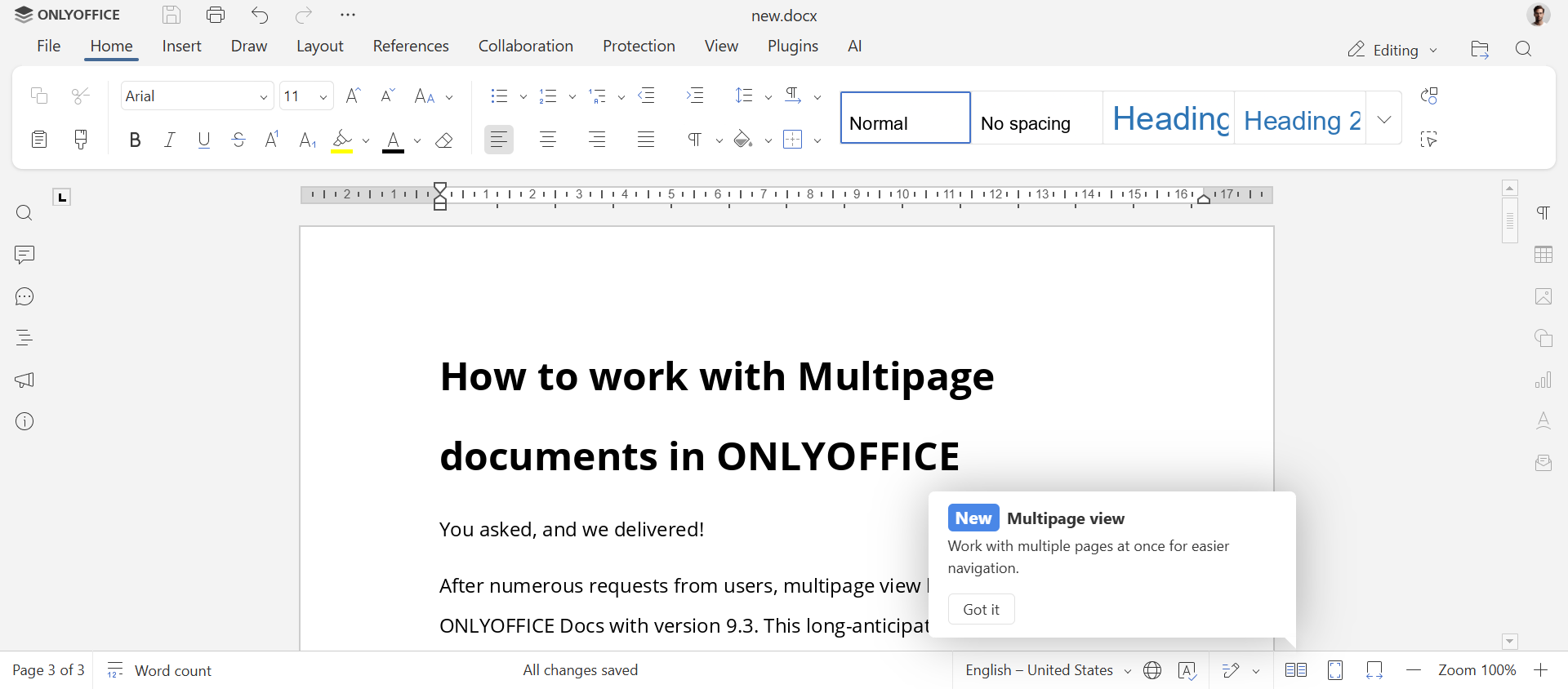Clear style with the eraser icon
1568x689 pixels.
point(444,140)
